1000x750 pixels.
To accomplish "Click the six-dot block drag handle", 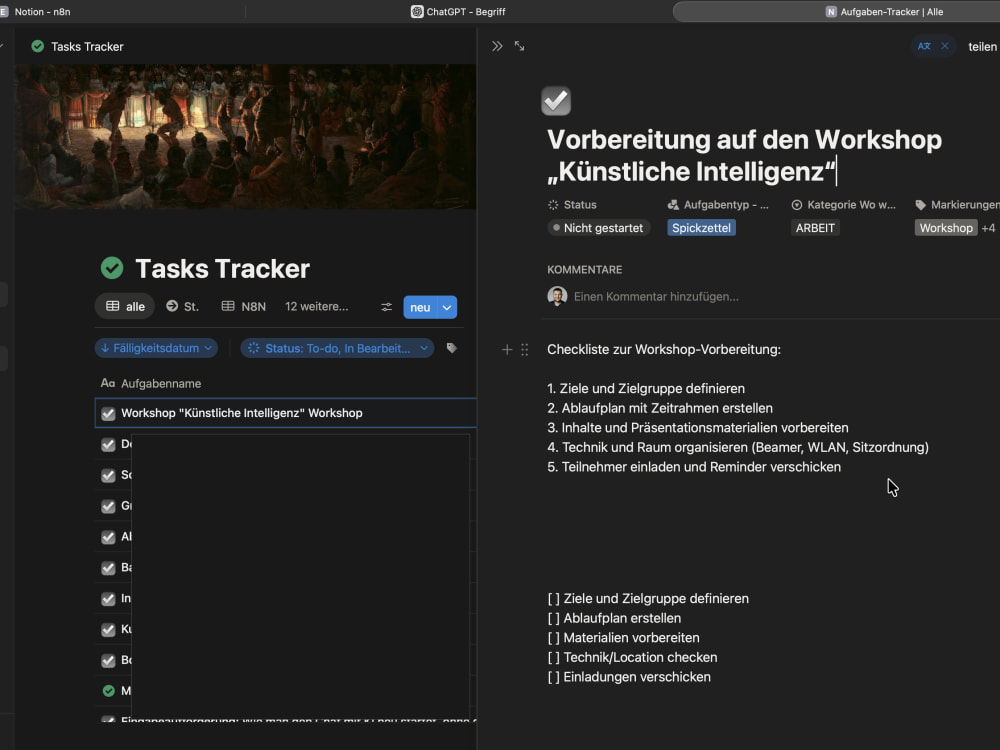I will 524,349.
